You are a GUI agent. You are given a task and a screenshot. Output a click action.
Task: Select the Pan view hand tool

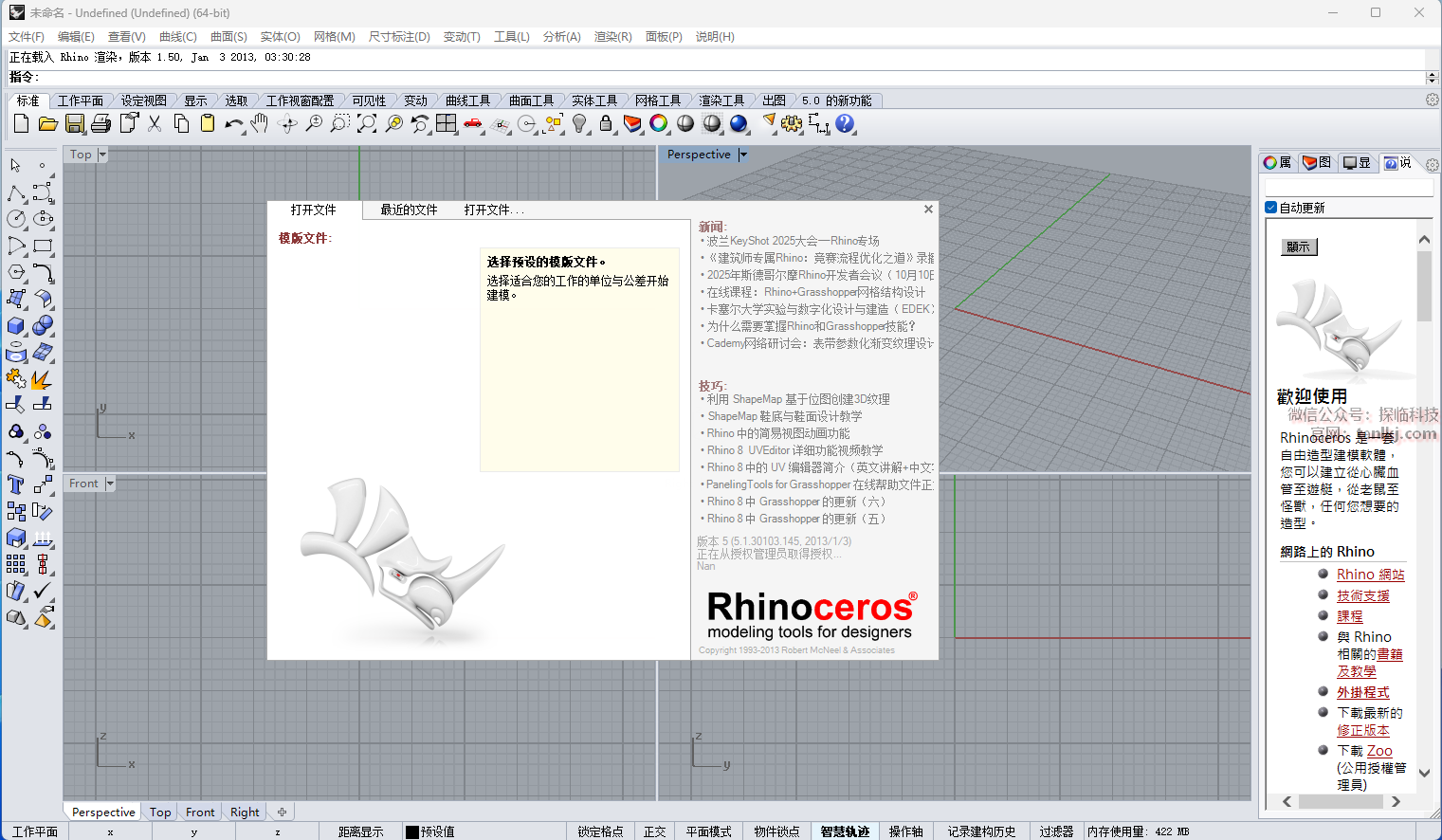(261, 124)
